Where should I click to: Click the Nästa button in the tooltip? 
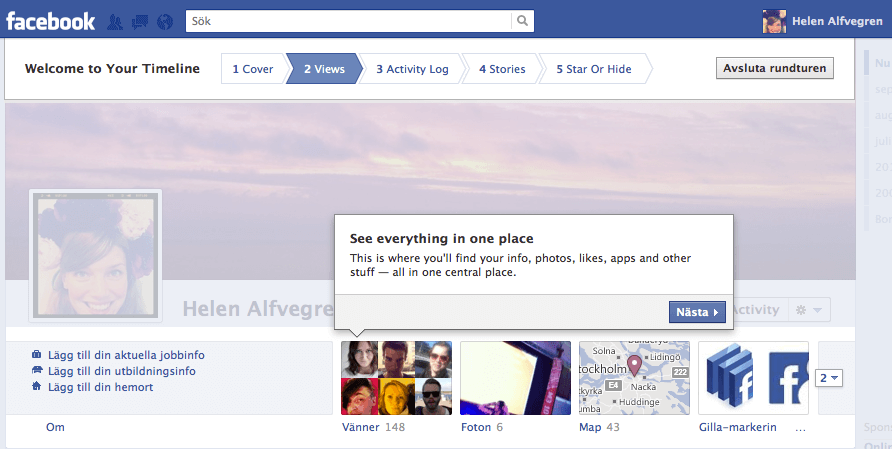697,312
